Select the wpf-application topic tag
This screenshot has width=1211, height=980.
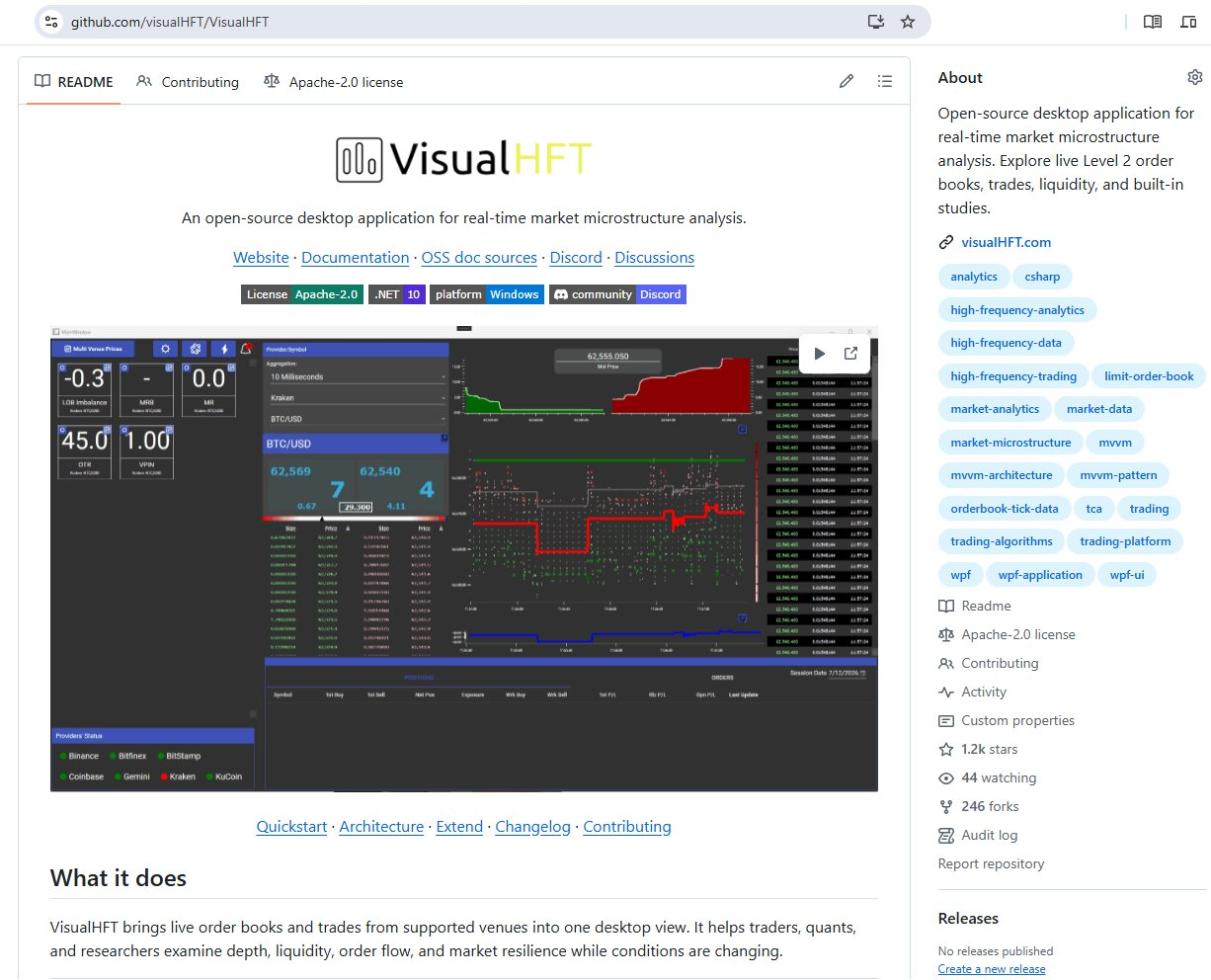click(x=1040, y=575)
